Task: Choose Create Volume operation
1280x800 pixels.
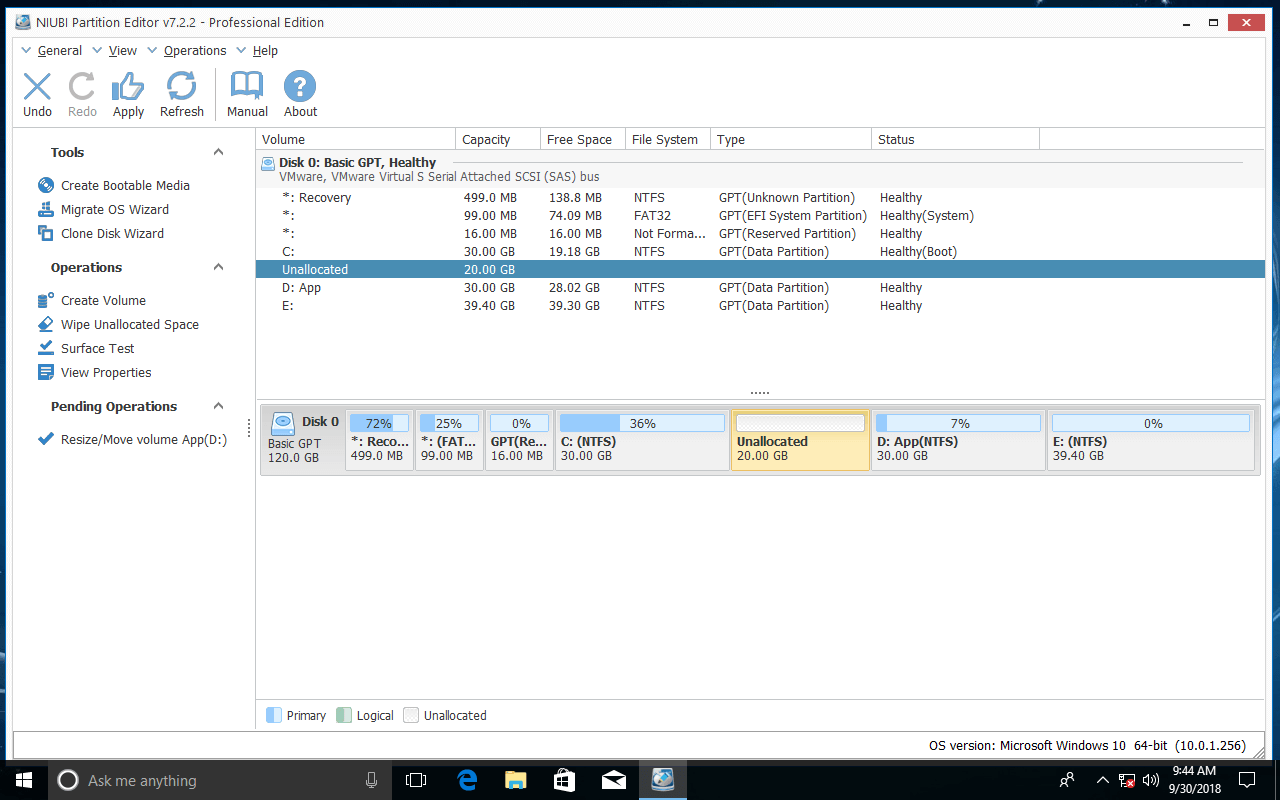Action: pyautogui.click(x=103, y=300)
